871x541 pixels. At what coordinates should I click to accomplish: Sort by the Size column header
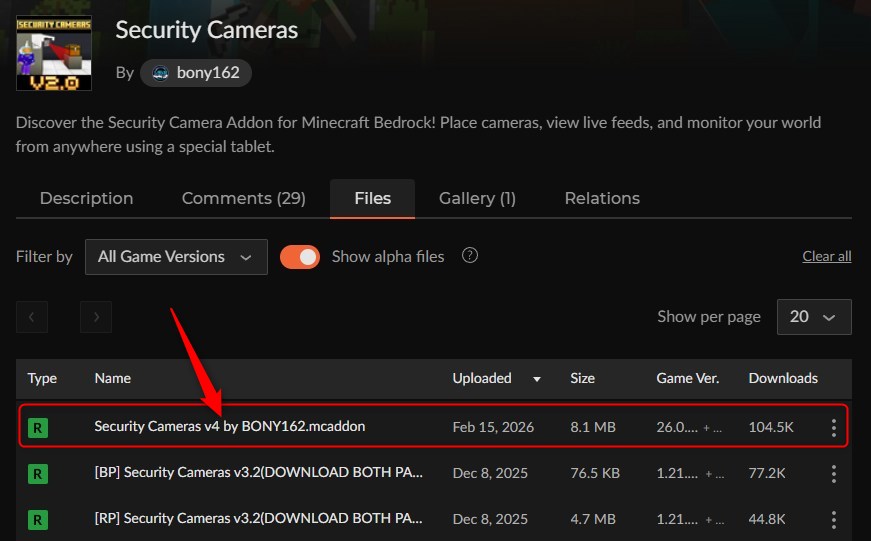tap(583, 378)
